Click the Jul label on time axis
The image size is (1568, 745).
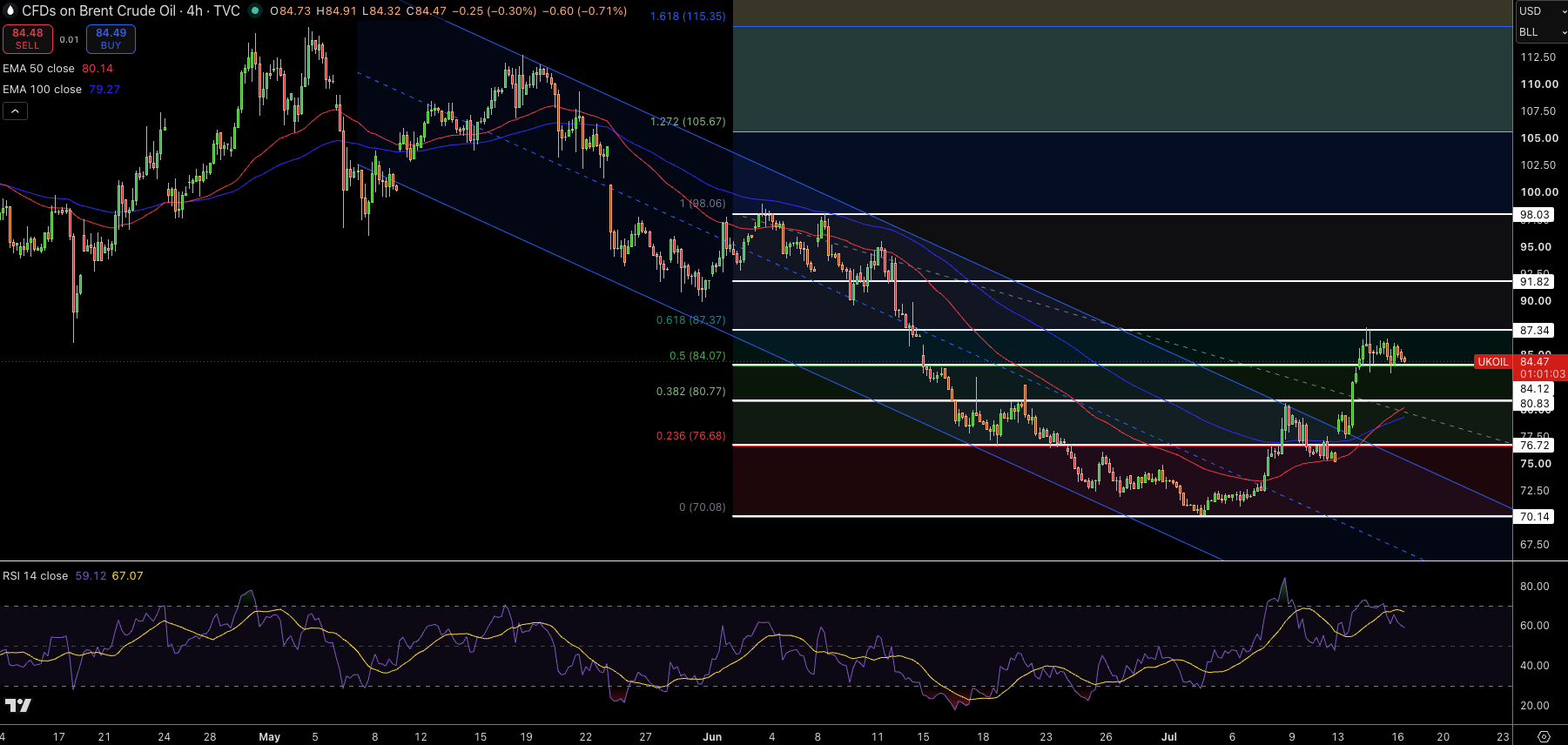[x=1169, y=737]
